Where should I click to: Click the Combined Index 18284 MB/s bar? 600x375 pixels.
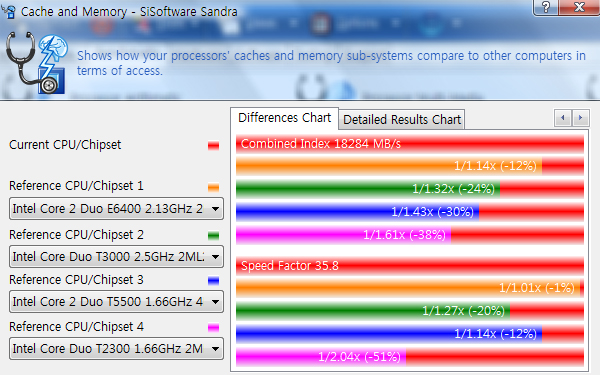coord(410,144)
